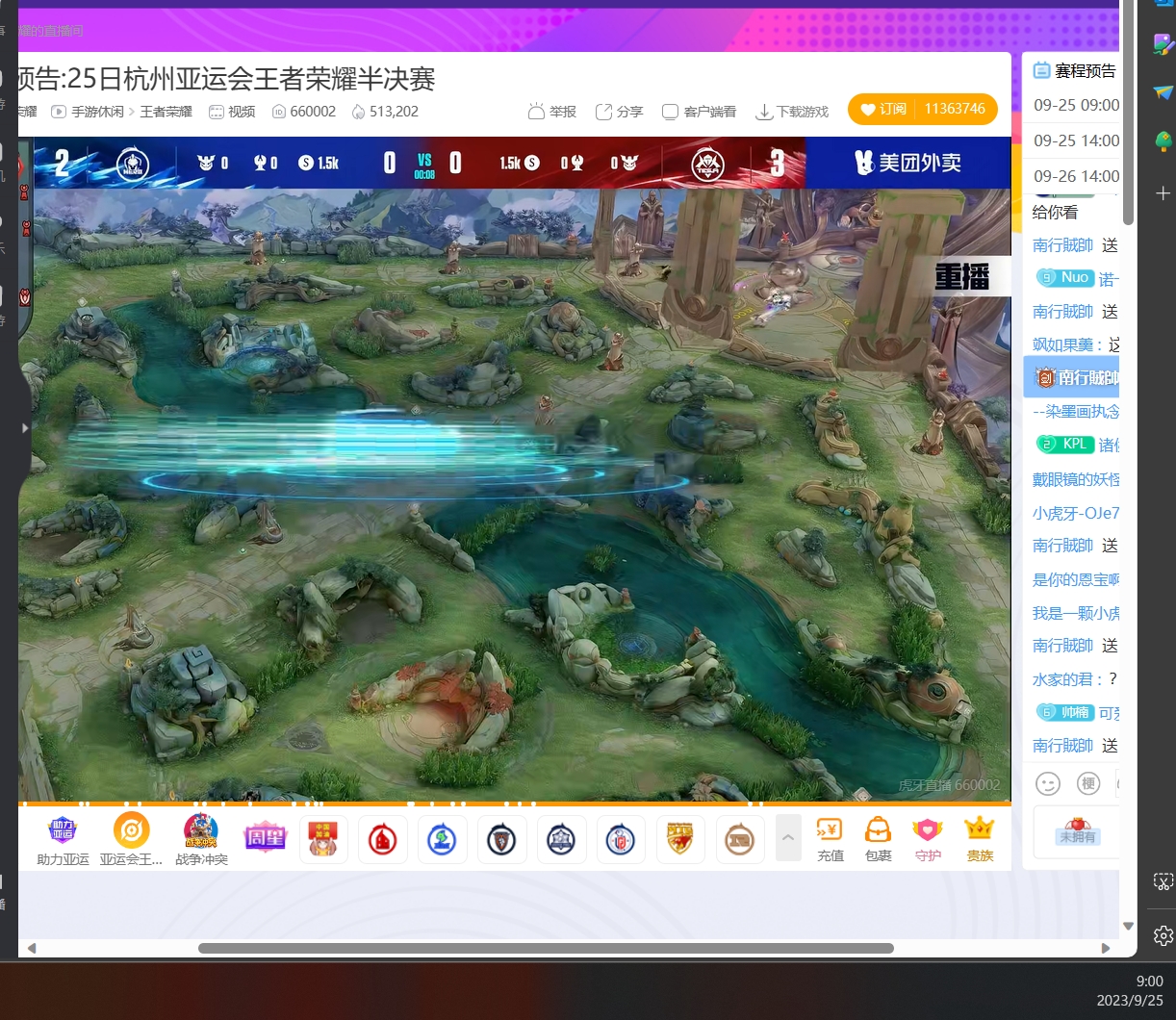This screenshot has height=1020, width=1176.
Task: Click the 梗 meme button in chat
Action: pos(1088,783)
